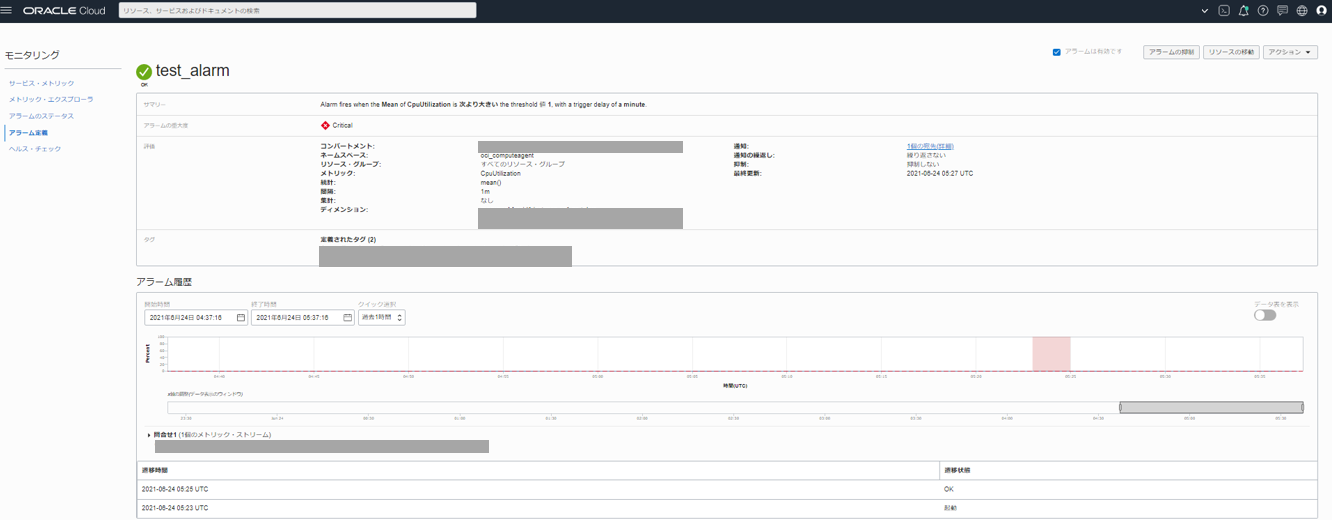Viewport: 1332px width, 522px height.
Task: Uncheck the アラームは有効です checkbox
Action: 1057,52
